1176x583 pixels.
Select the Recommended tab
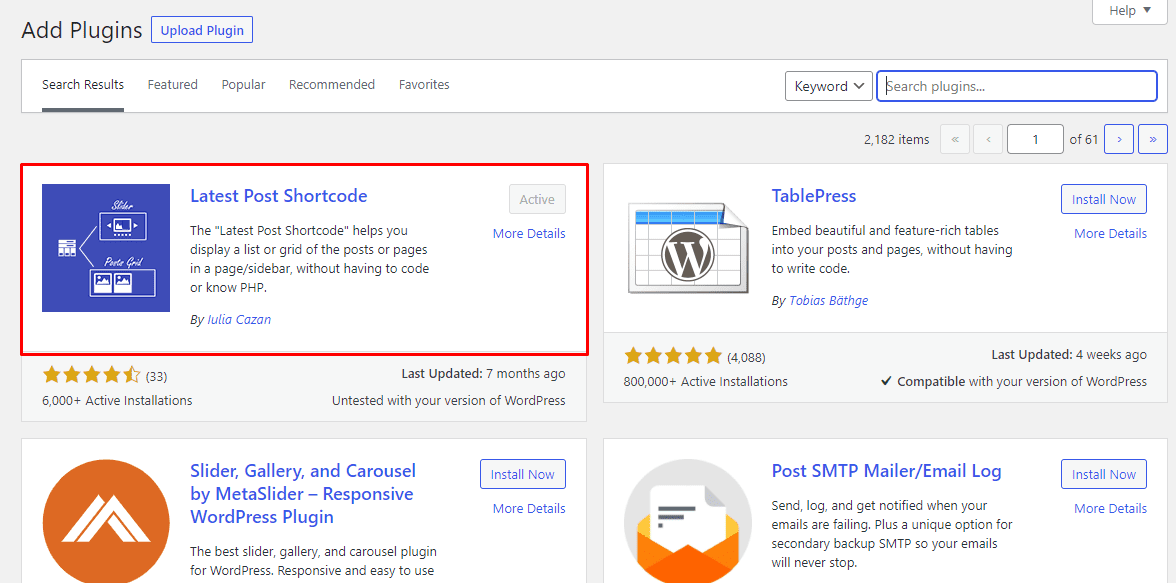[x=332, y=85]
